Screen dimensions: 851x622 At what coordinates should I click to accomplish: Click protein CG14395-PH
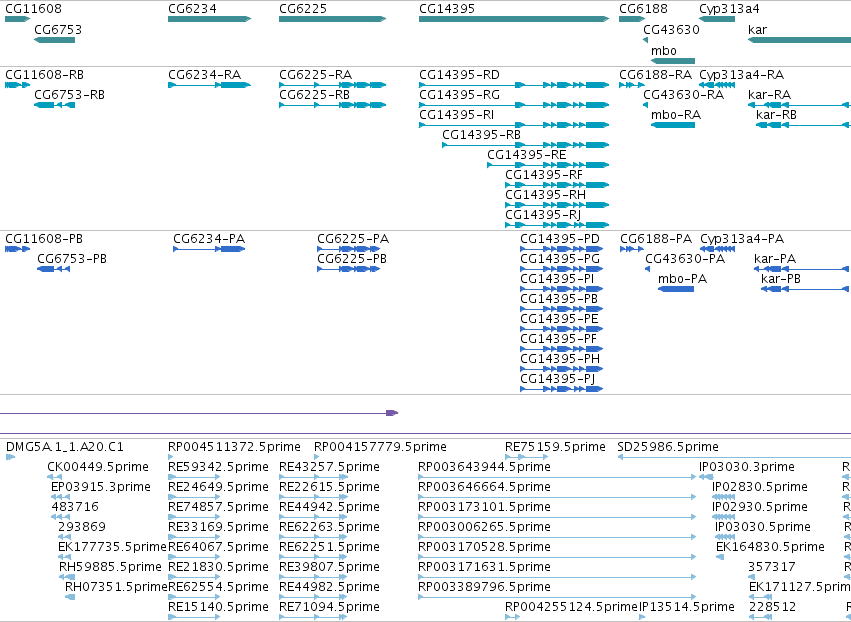click(x=560, y=359)
